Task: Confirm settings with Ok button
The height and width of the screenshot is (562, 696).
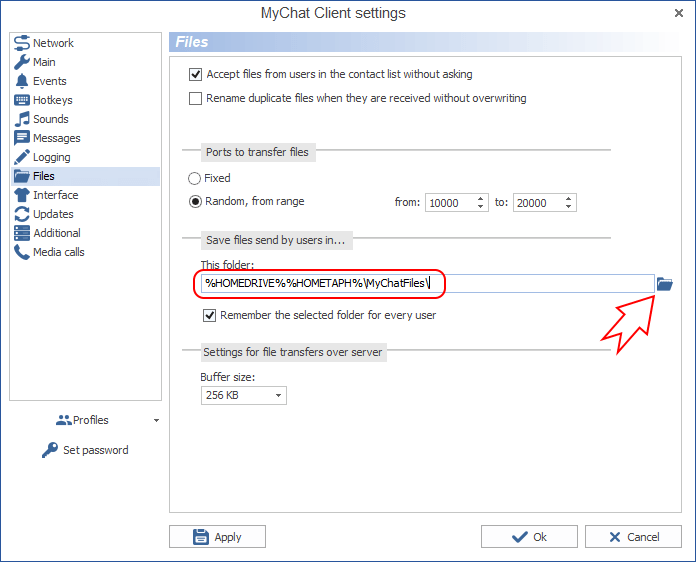Action: [529, 537]
